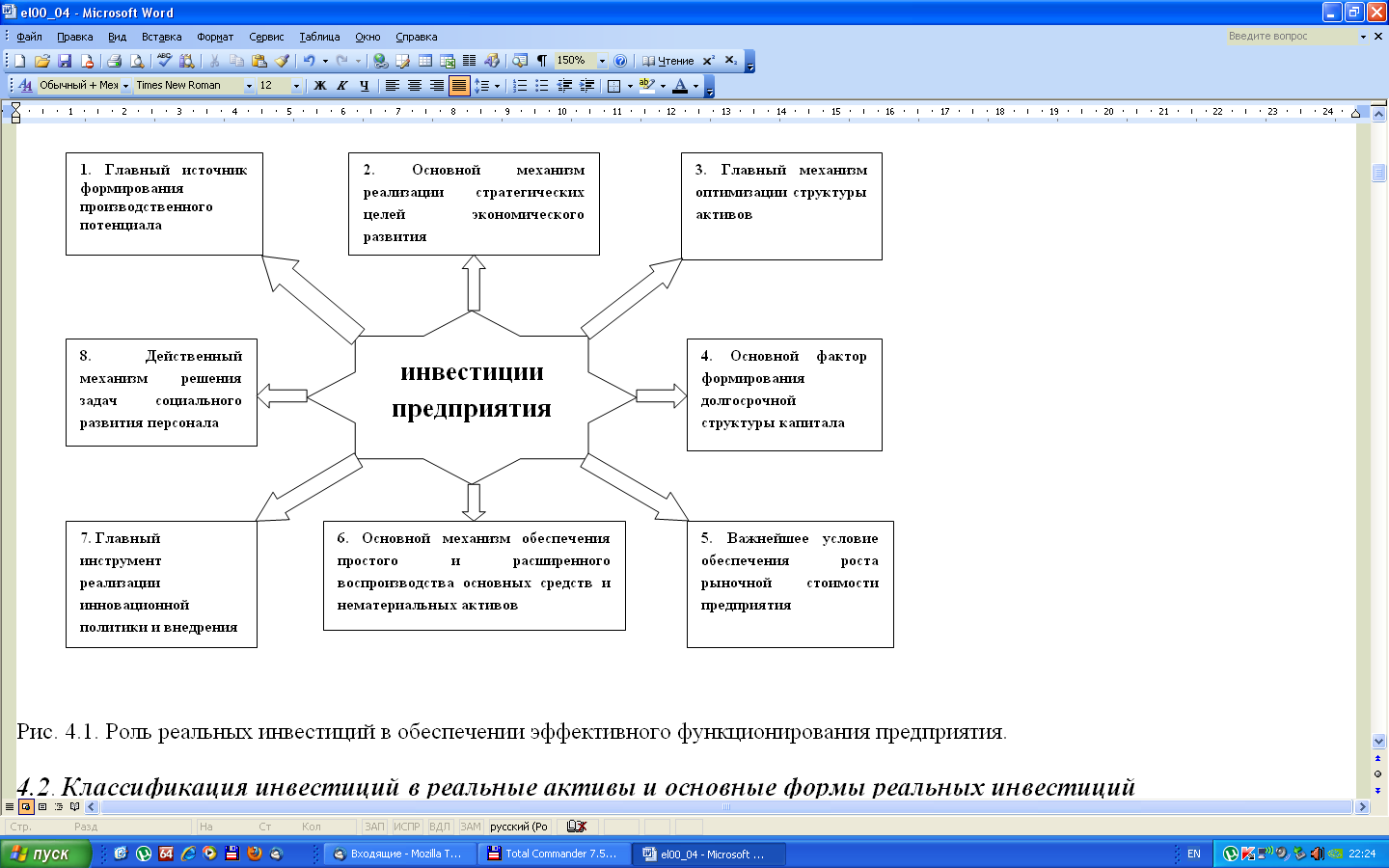Open the Document Map
The width and height of the screenshot is (1389, 868).
[x=520, y=61]
